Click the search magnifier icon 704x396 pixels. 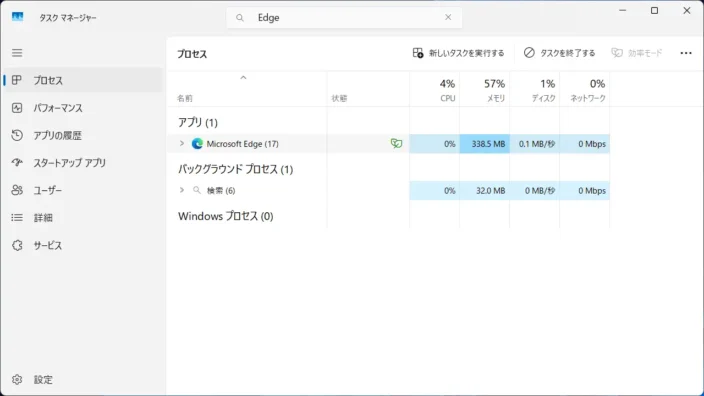[x=240, y=18]
